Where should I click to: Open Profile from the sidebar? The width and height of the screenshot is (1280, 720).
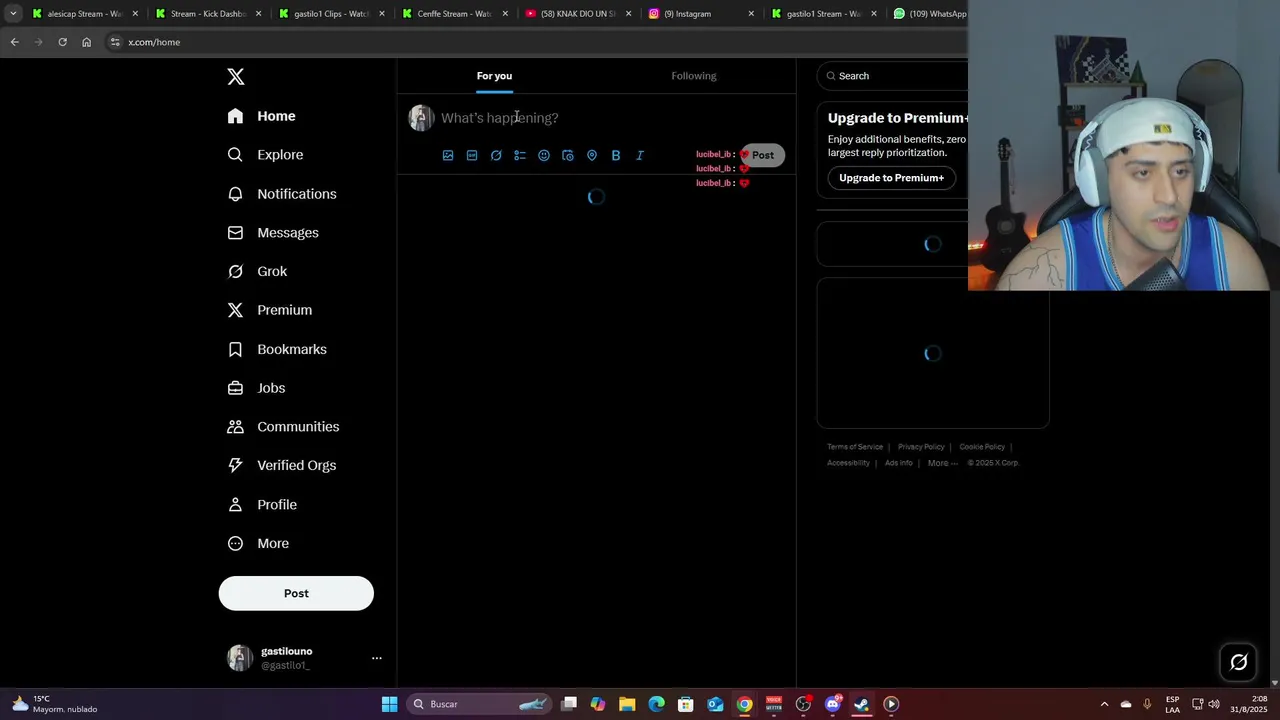pos(263,505)
